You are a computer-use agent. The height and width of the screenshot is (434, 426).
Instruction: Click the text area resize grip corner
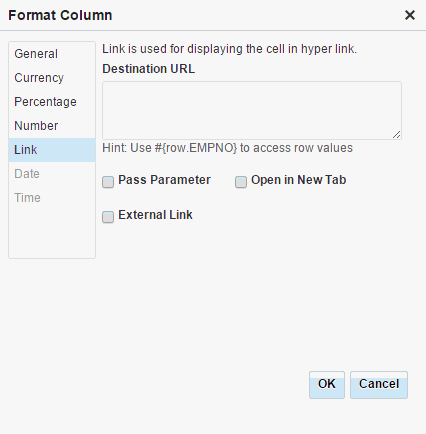(x=396, y=135)
